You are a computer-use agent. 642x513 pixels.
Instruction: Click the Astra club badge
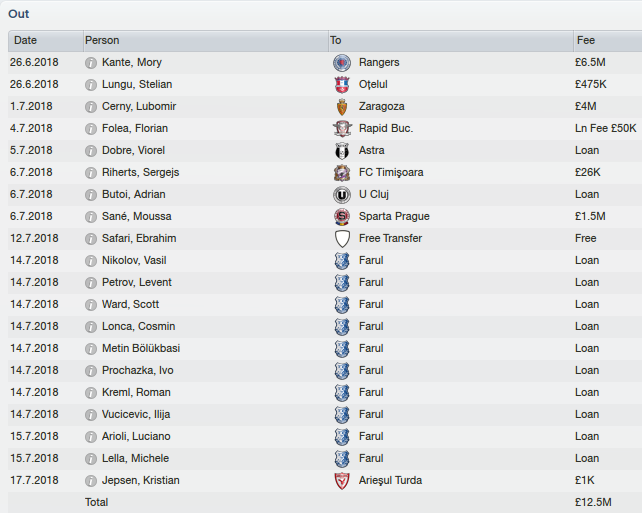point(342,151)
